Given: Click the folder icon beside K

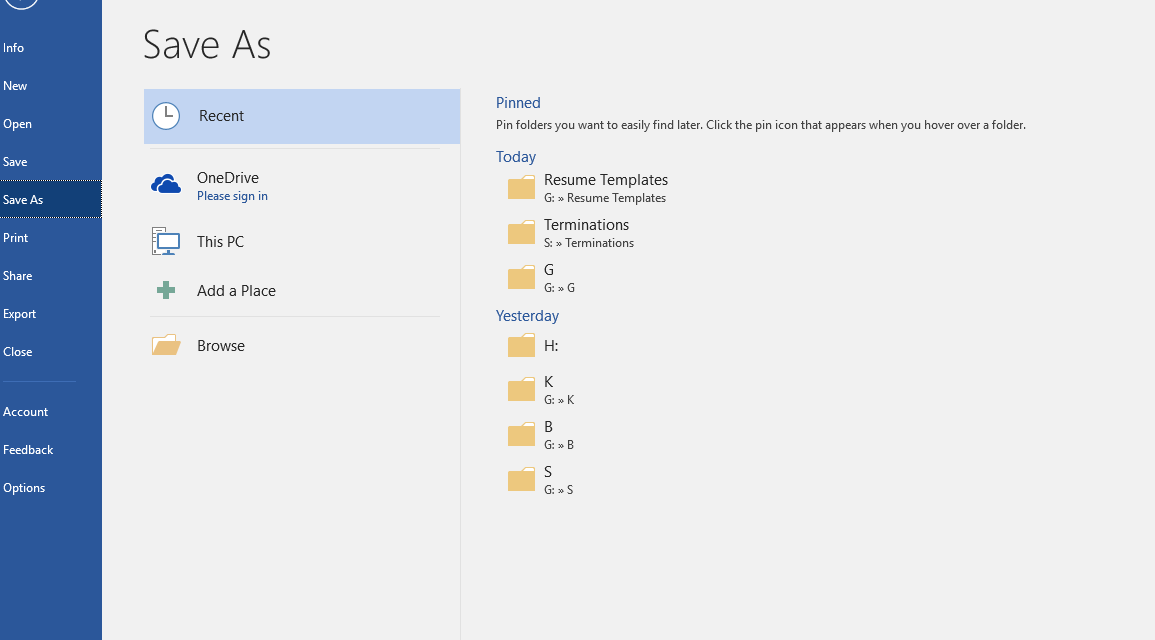Looking at the screenshot, I should point(522,389).
